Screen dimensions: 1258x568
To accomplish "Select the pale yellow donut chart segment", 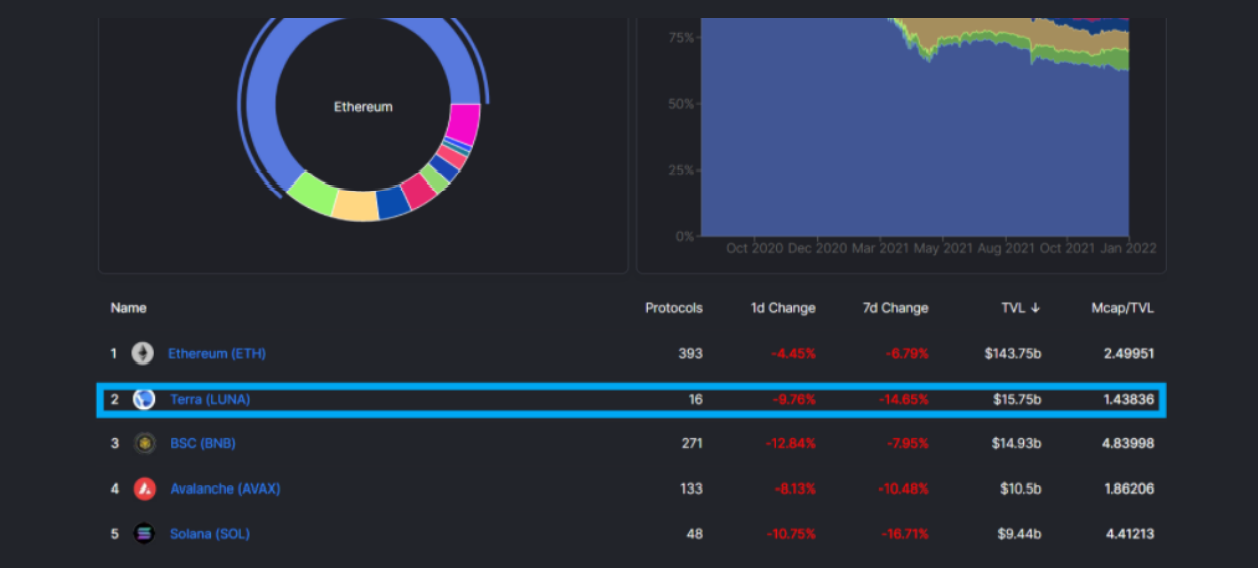I will pyautogui.click(x=355, y=206).
